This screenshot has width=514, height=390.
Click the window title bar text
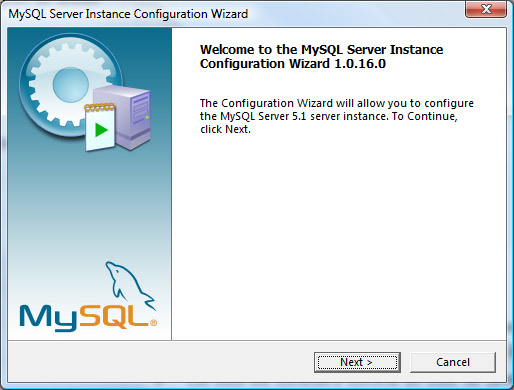pyautogui.click(x=128, y=14)
